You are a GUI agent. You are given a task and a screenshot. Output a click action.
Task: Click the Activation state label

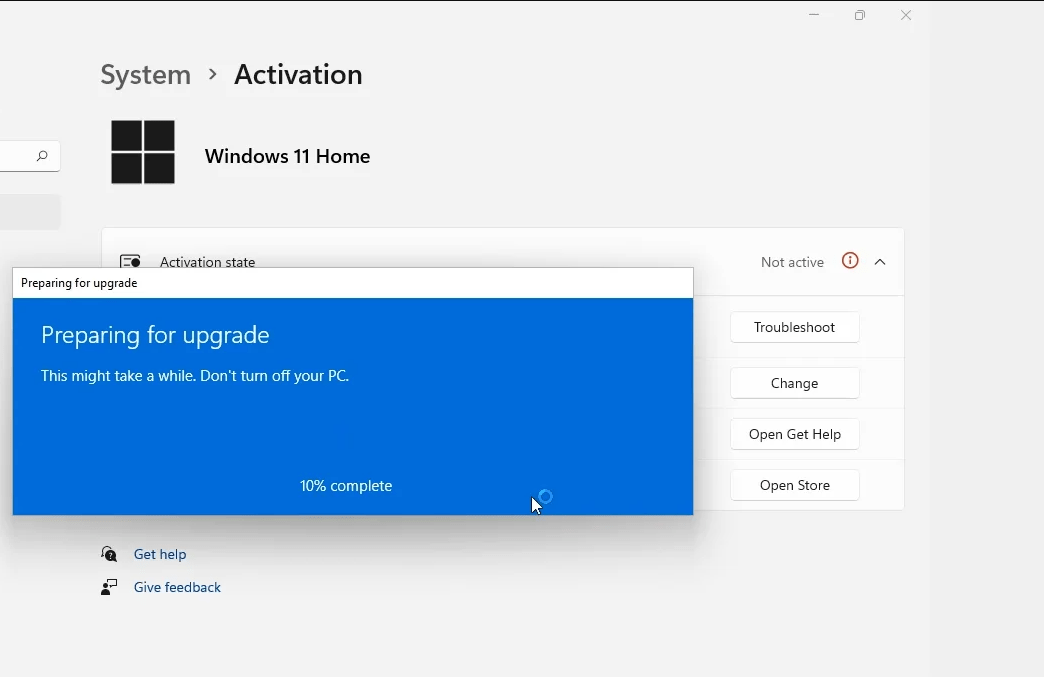(207, 261)
